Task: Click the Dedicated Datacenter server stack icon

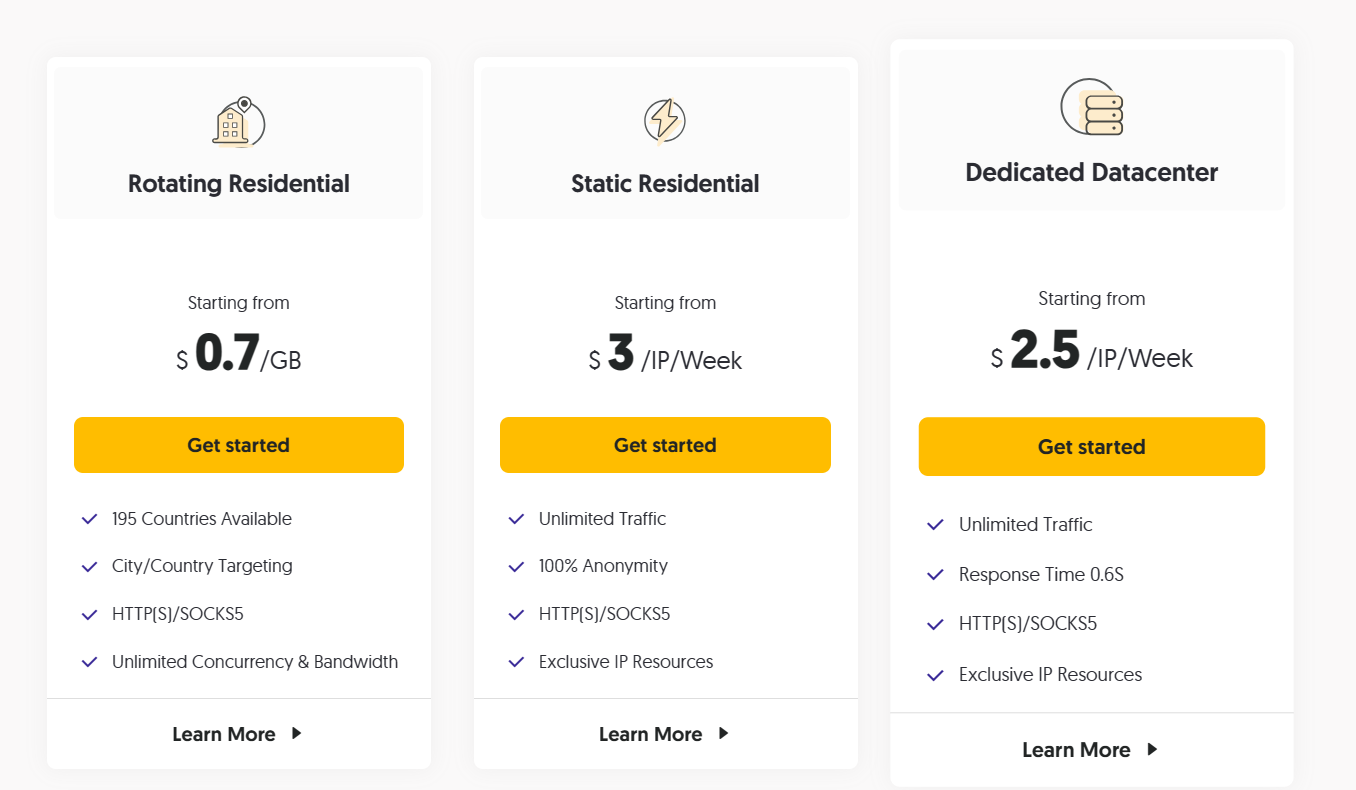Action: tap(1092, 107)
